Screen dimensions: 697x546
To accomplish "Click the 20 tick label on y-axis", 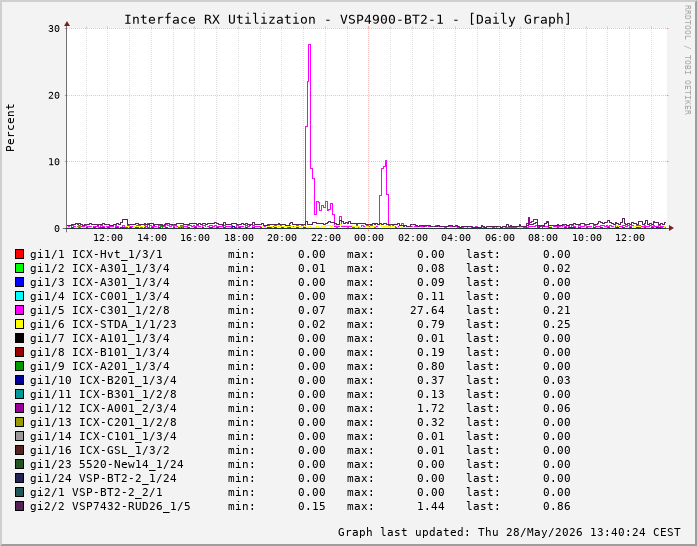I will click(54, 96).
